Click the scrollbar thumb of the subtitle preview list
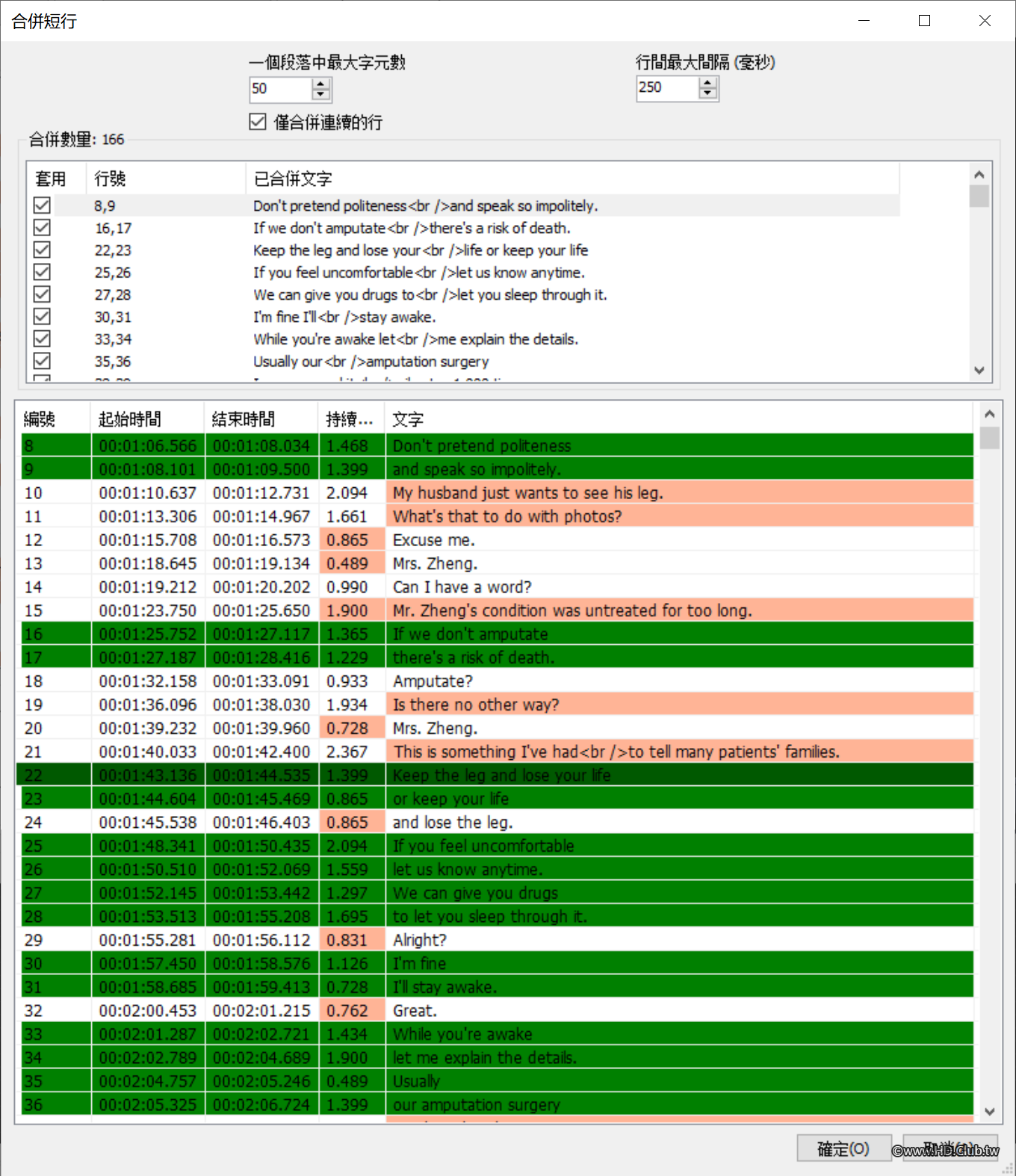This screenshot has width=1016, height=1176. [x=990, y=438]
